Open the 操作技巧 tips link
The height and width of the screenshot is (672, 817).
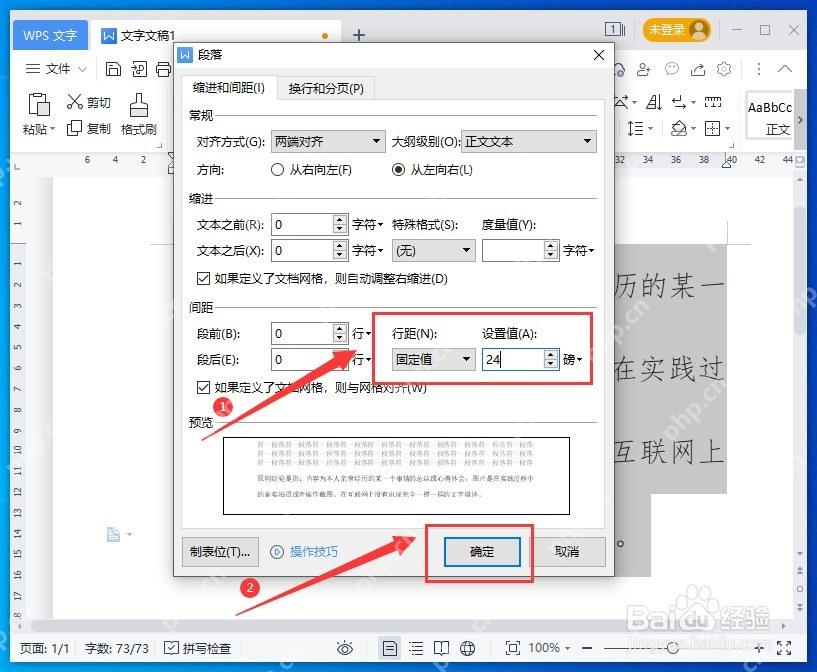pyautogui.click(x=304, y=552)
